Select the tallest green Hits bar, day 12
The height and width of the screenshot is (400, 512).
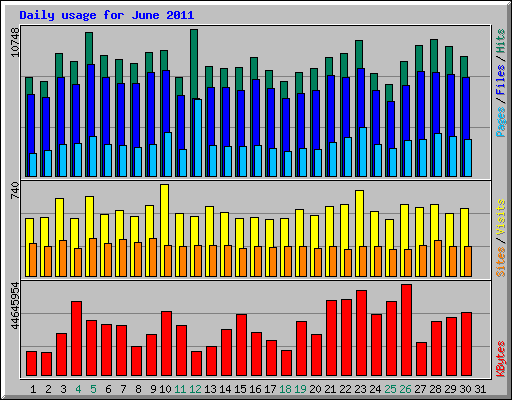(194, 63)
